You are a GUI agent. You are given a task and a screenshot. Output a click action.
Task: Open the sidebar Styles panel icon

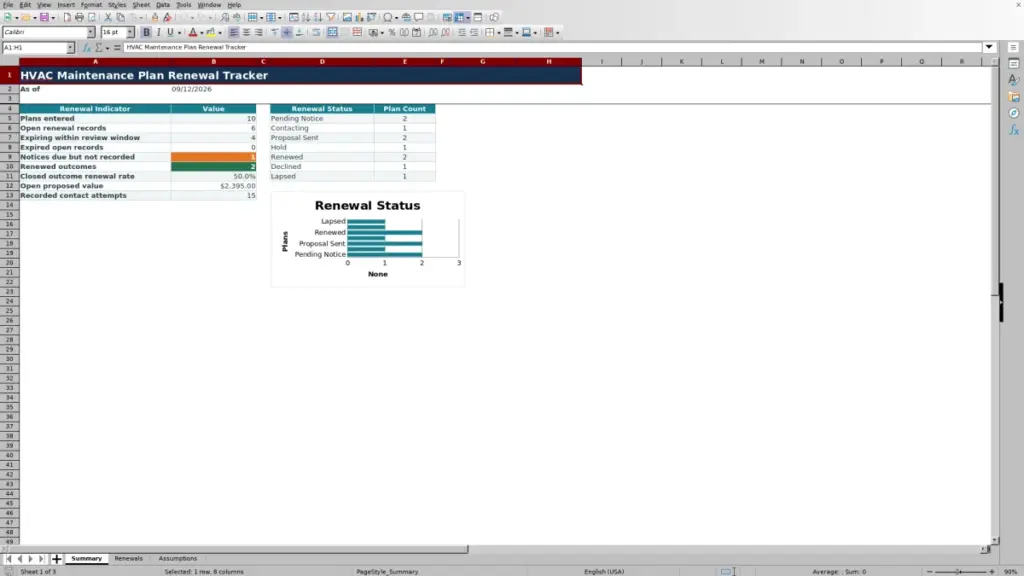tap(1014, 80)
